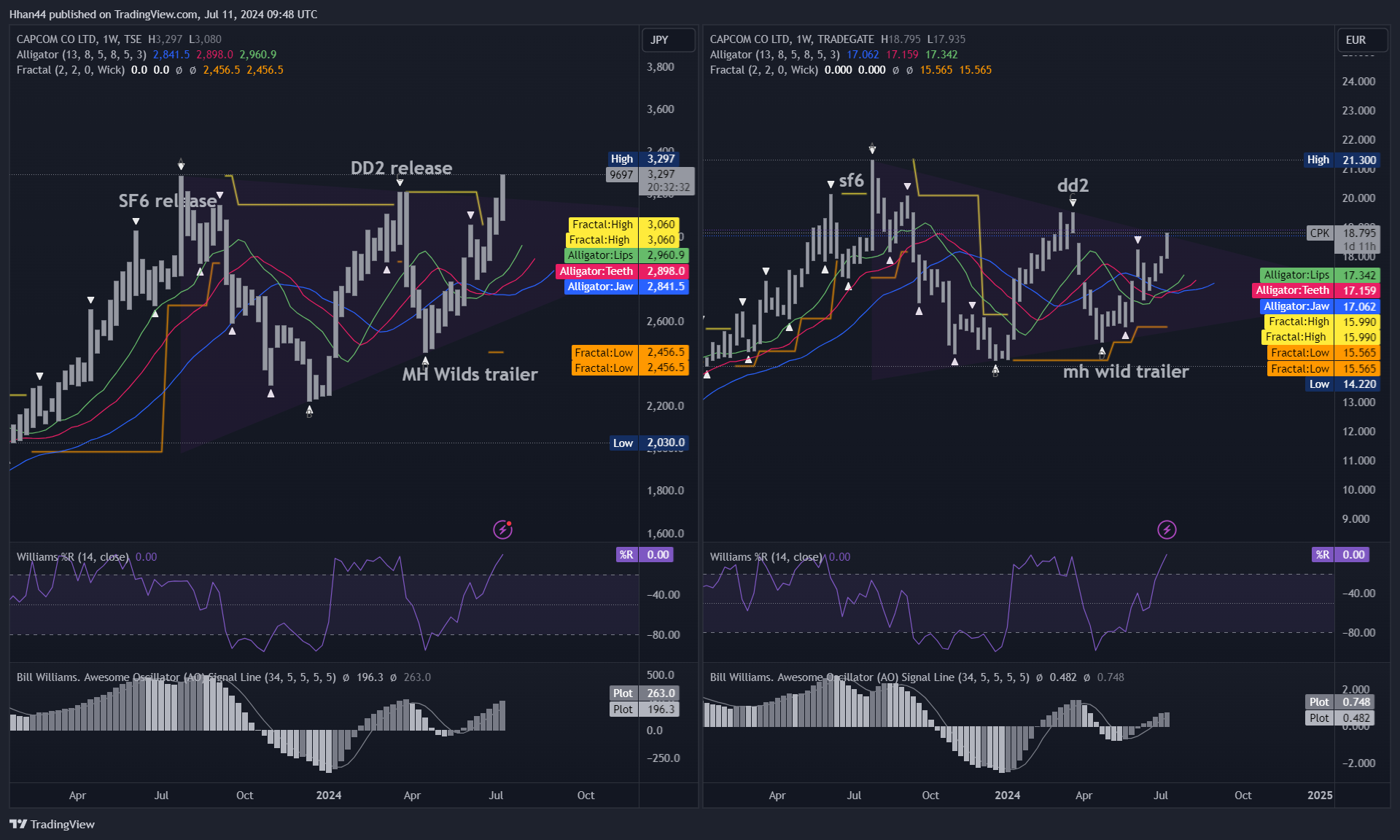Click the lightning icon on the JPY chart
The width and height of the screenshot is (1400, 840).
(x=502, y=529)
